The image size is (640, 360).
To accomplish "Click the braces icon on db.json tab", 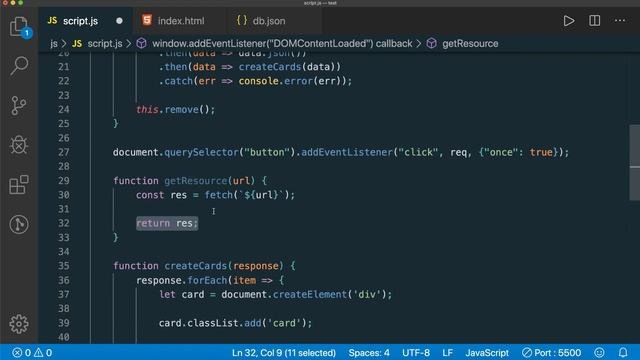I will tap(242, 20).
